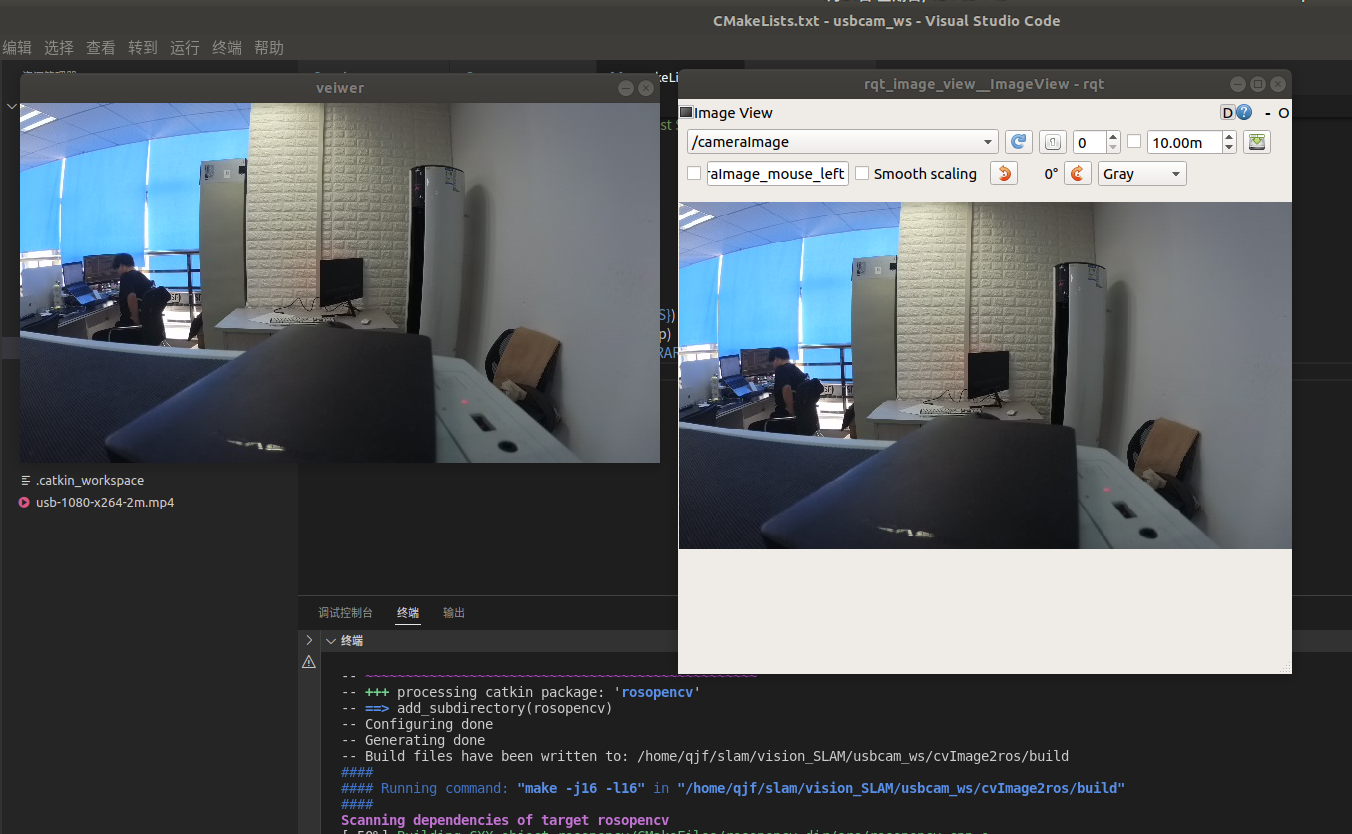1352x834 pixels.
Task: Close the veiwer window
Action: (646, 88)
